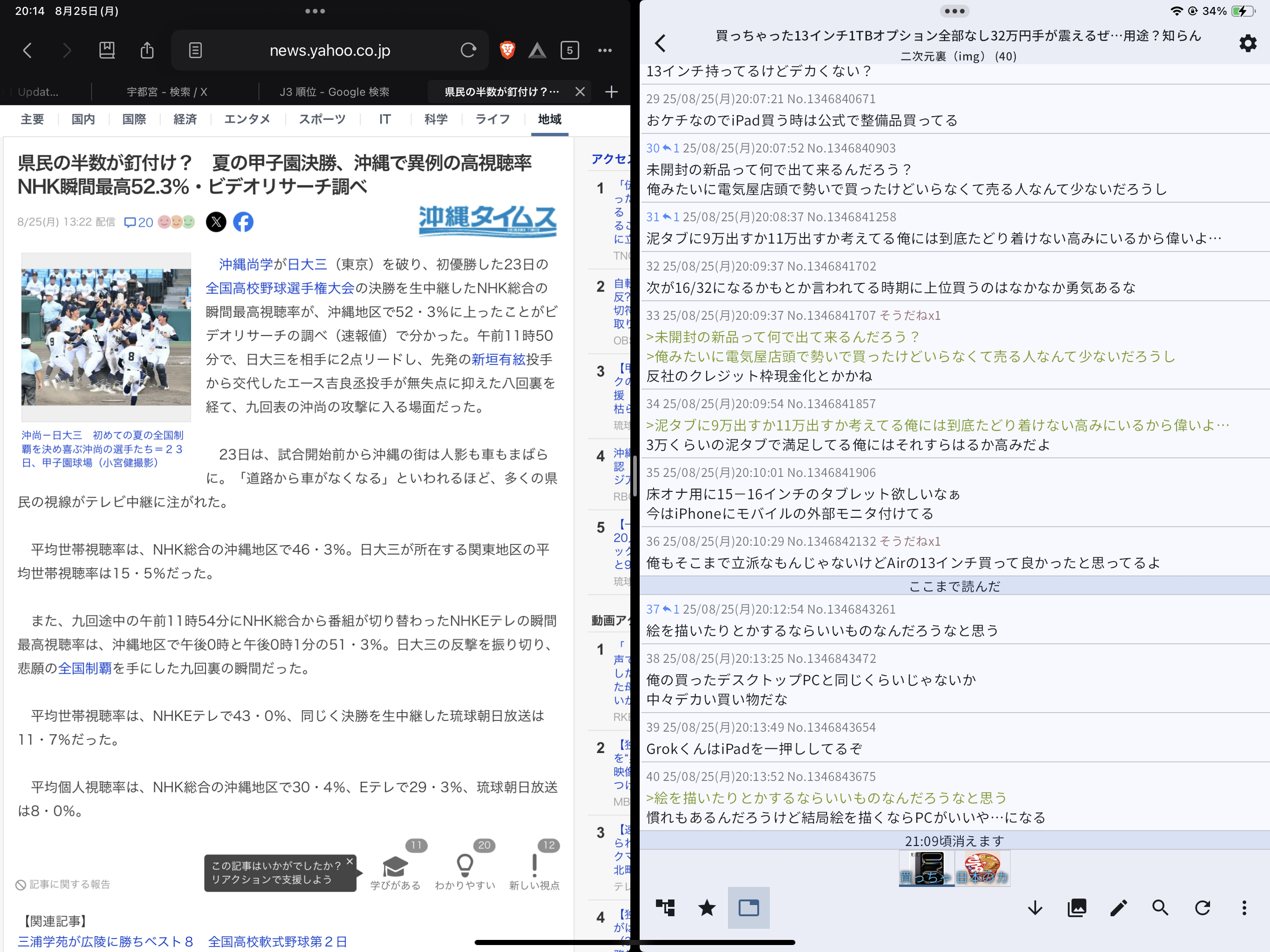Dismiss the reaction prompt tooltip
The image size is (1270, 952).
coord(350,861)
